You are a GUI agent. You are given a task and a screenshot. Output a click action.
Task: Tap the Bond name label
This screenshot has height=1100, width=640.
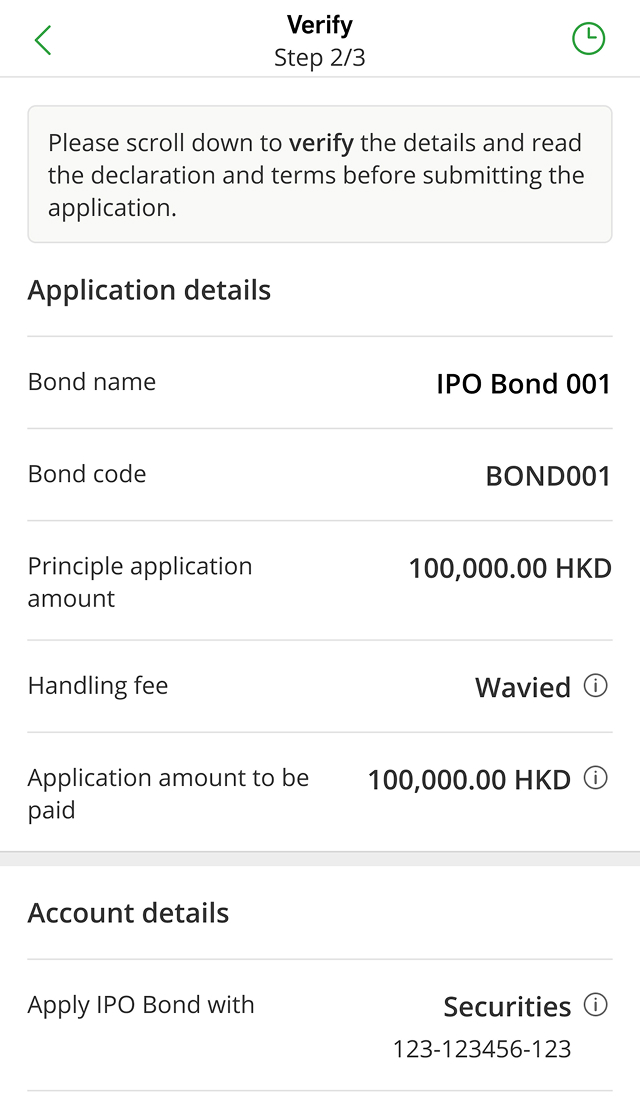tap(92, 382)
